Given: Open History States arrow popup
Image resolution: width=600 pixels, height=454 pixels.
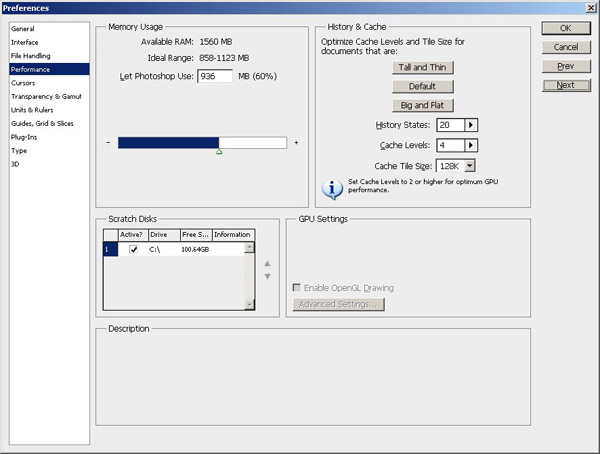Looking at the screenshot, I should coord(471,125).
